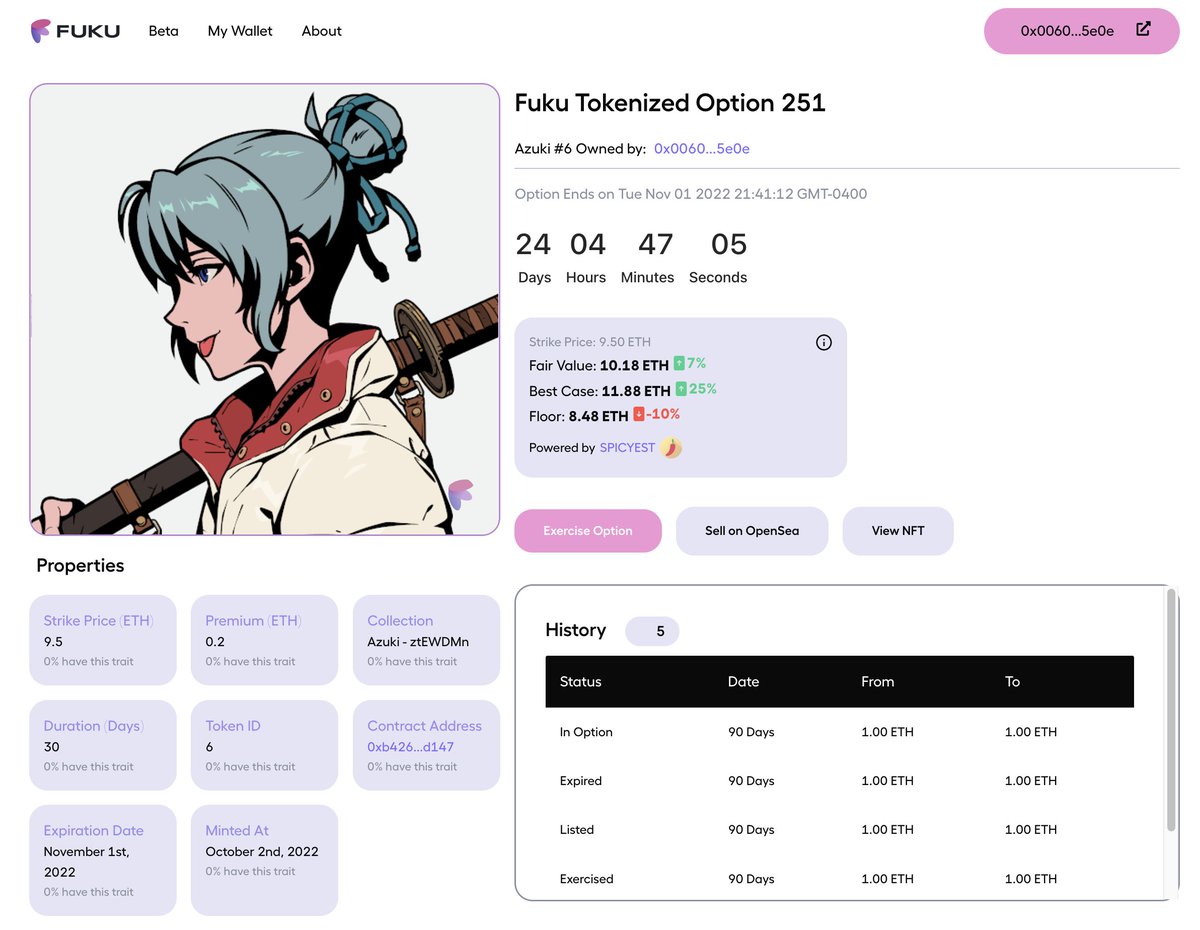Select the In Option history row
The image size is (1200, 930).
tap(840, 732)
